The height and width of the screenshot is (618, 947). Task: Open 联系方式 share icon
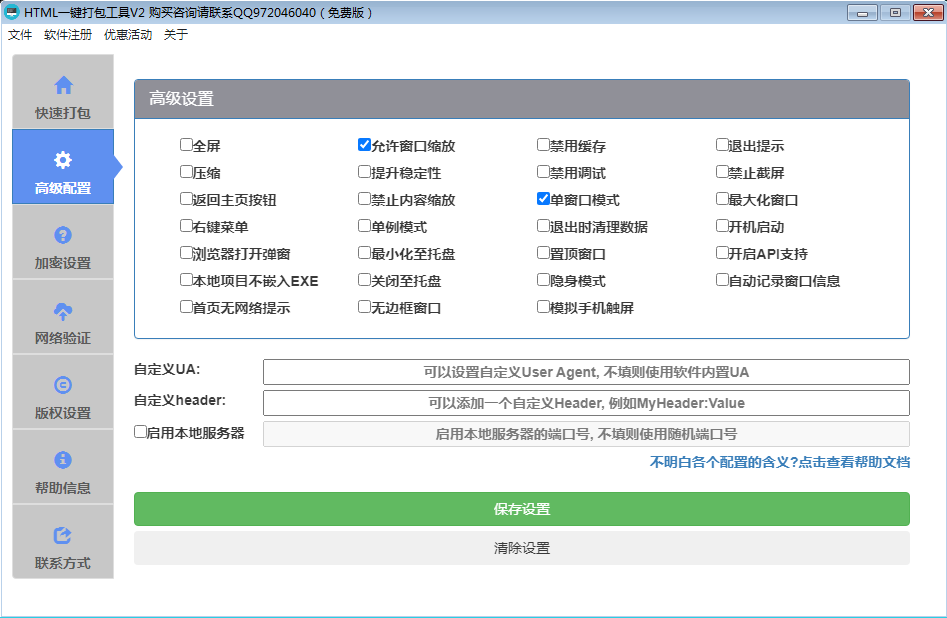pos(63,535)
